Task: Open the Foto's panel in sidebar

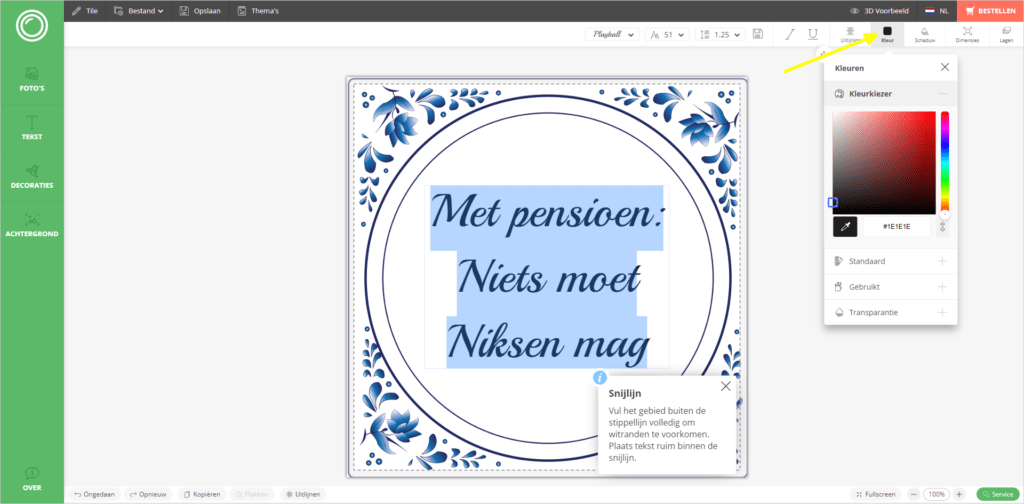Action: [x=32, y=78]
